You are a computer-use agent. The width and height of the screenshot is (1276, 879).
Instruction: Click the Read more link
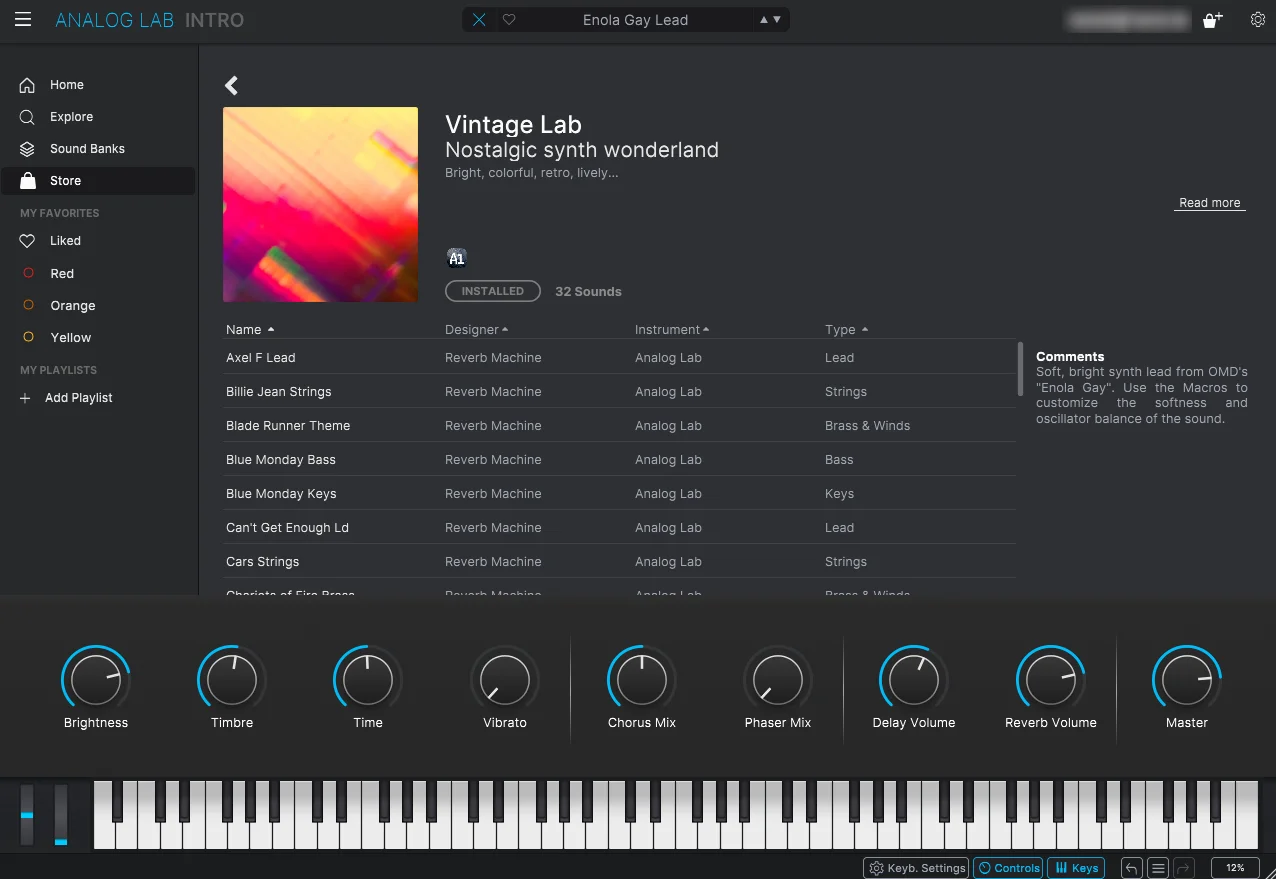coord(1210,203)
